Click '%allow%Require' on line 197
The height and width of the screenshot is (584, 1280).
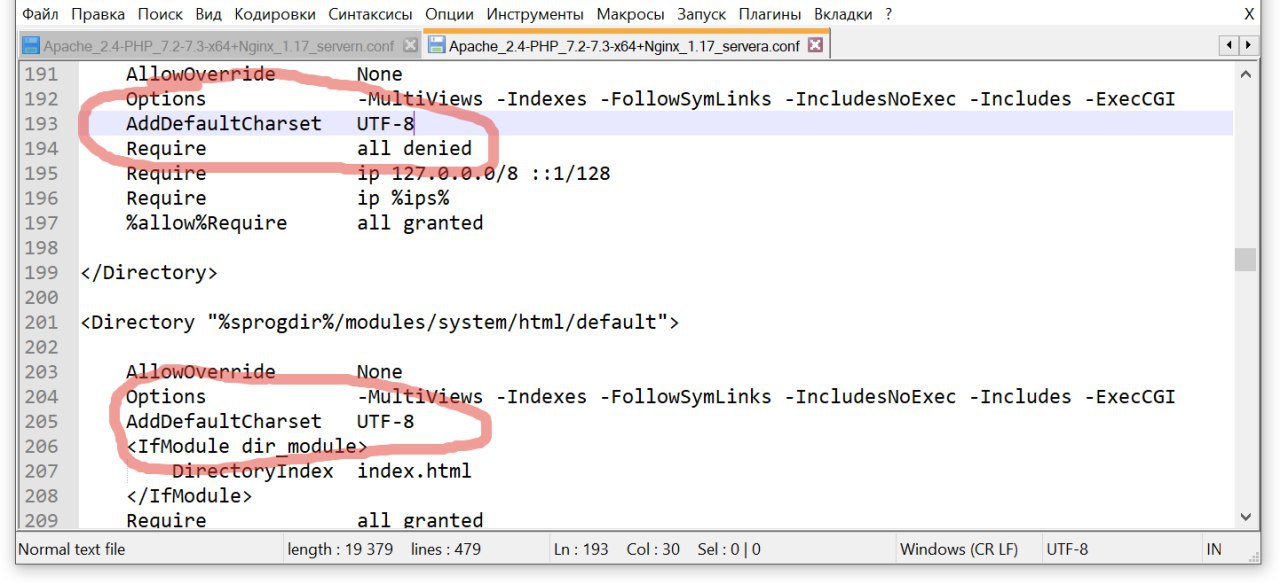[206, 223]
